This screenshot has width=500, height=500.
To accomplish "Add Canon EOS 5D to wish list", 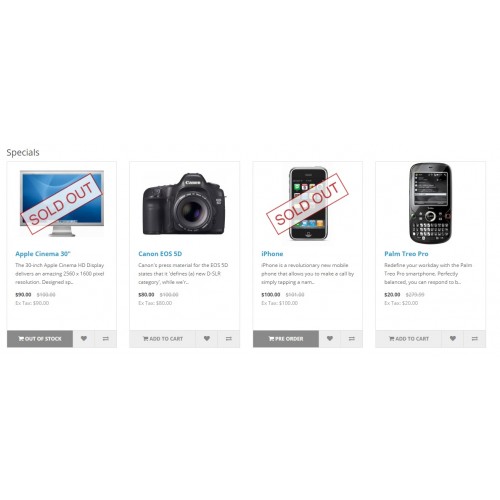I will point(207,339).
